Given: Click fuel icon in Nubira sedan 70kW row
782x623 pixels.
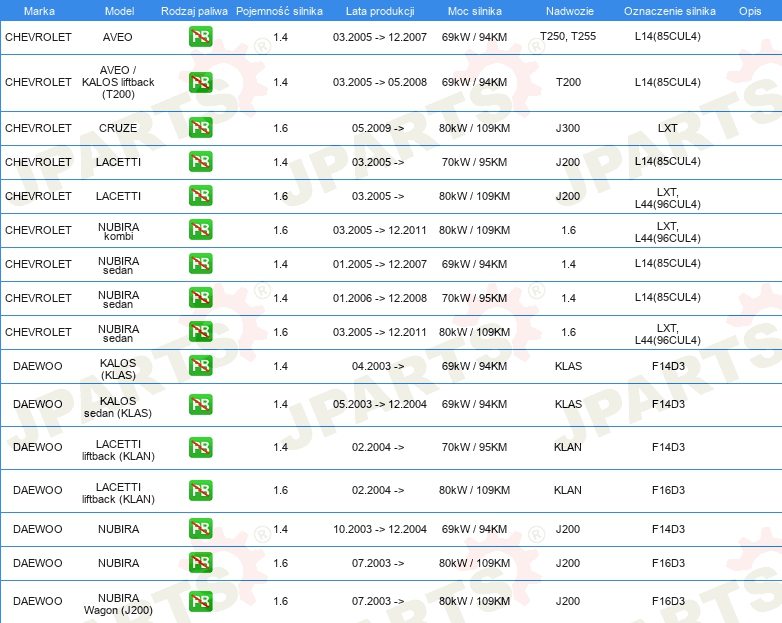Looking at the screenshot, I should (x=200, y=297).
